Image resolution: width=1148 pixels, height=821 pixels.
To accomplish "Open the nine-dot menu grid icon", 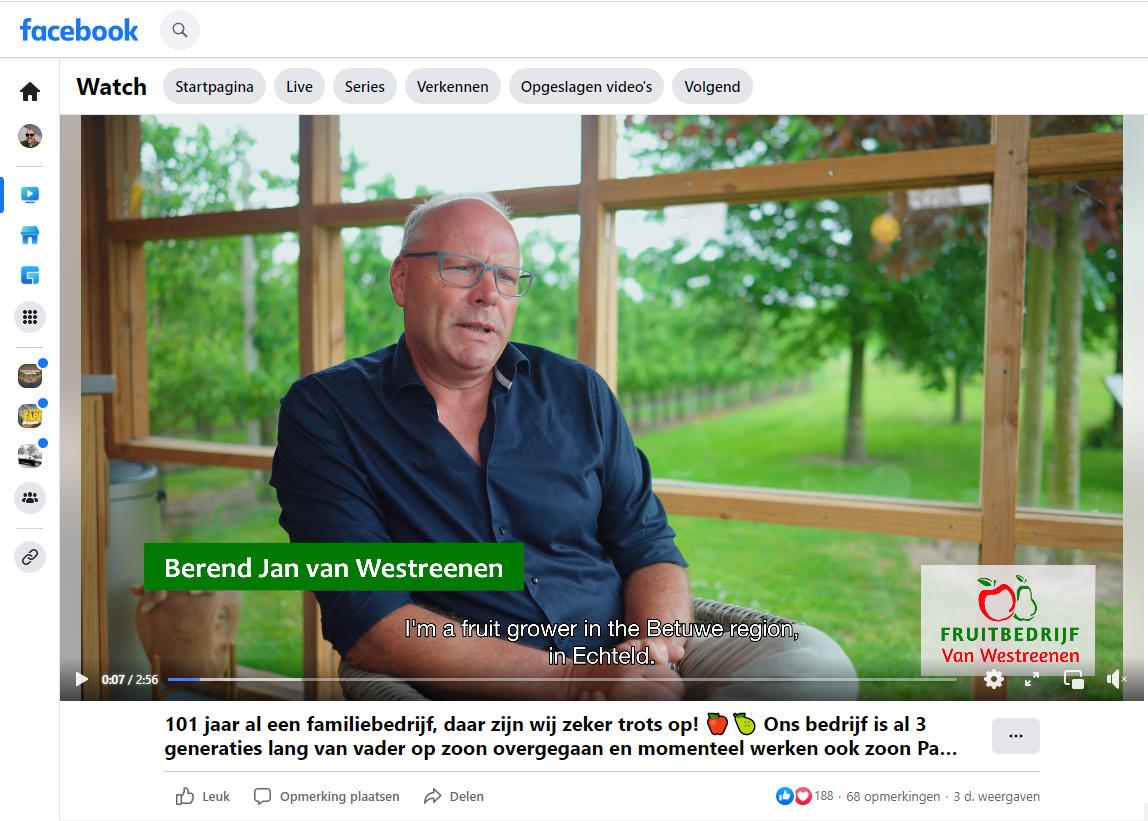I will pyautogui.click(x=30, y=317).
